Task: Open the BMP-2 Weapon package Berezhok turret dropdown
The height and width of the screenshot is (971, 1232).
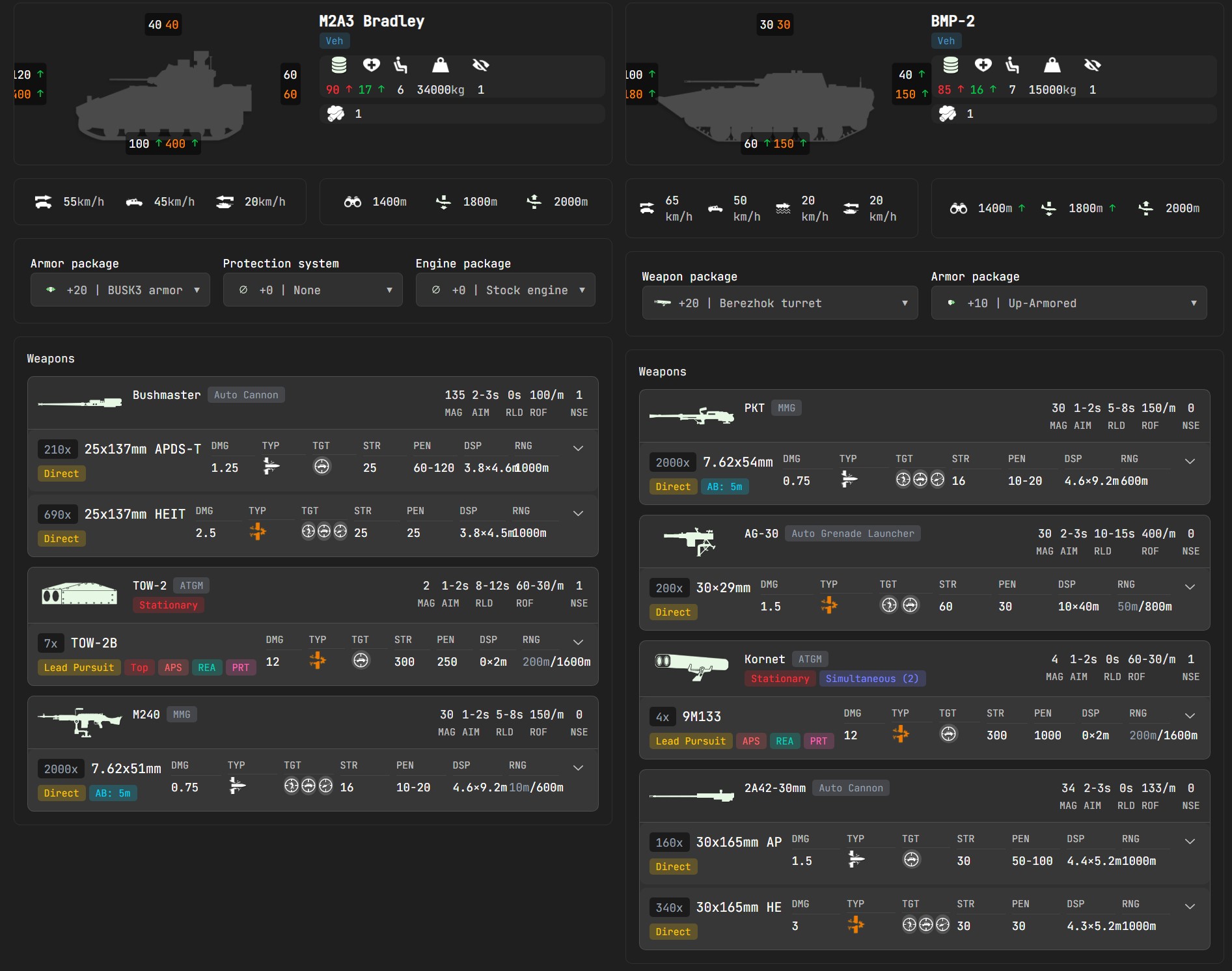Action: click(780, 303)
